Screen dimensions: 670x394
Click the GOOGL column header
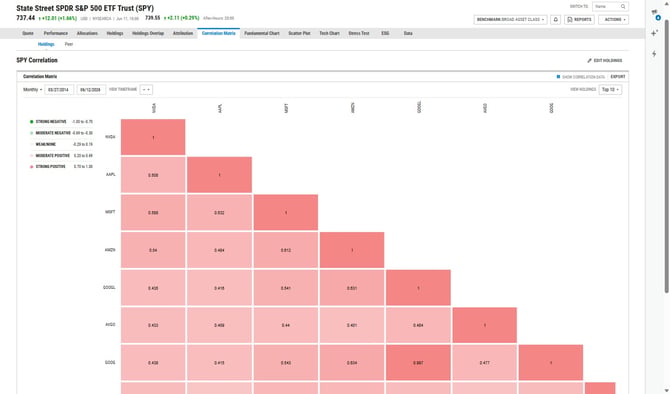[x=419, y=107]
